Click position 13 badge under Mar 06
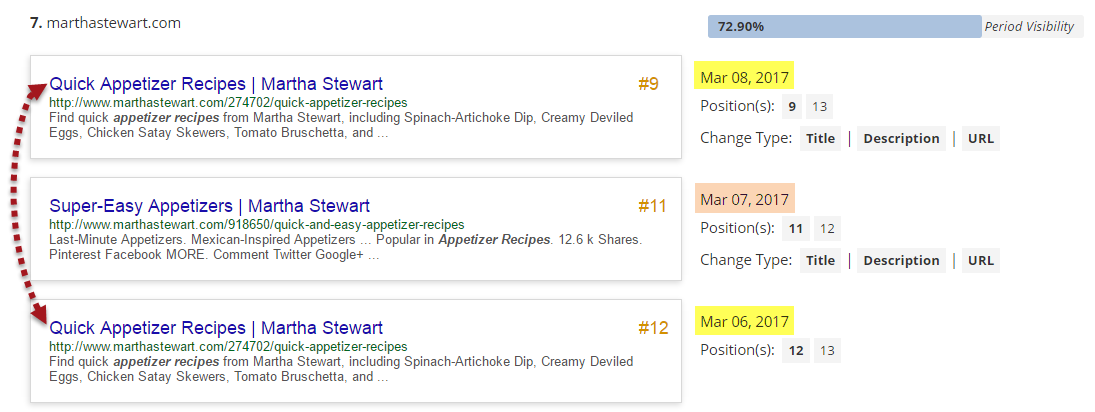 tap(827, 350)
